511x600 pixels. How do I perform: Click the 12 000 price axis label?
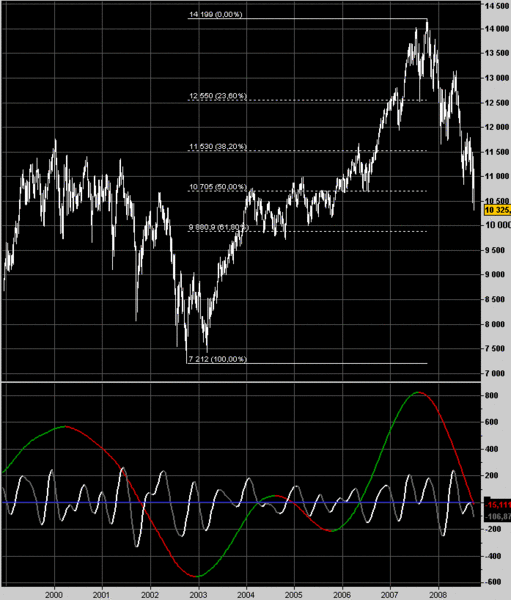click(498, 127)
